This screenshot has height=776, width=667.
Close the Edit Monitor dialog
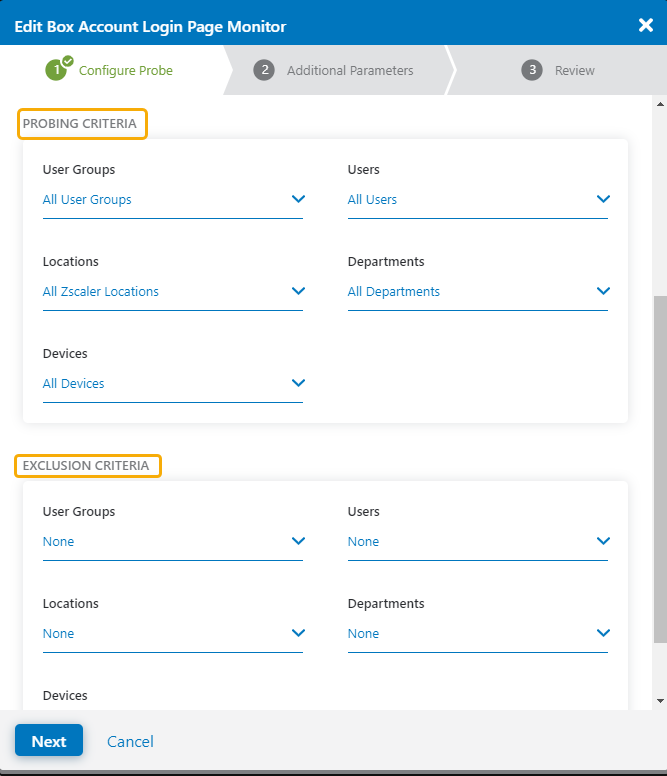645,25
